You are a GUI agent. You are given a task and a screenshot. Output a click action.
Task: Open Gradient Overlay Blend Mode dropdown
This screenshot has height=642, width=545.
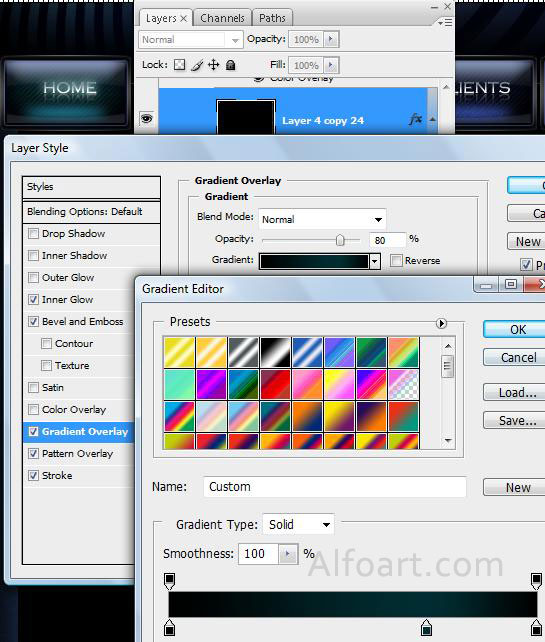pyautogui.click(x=322, y=219)
